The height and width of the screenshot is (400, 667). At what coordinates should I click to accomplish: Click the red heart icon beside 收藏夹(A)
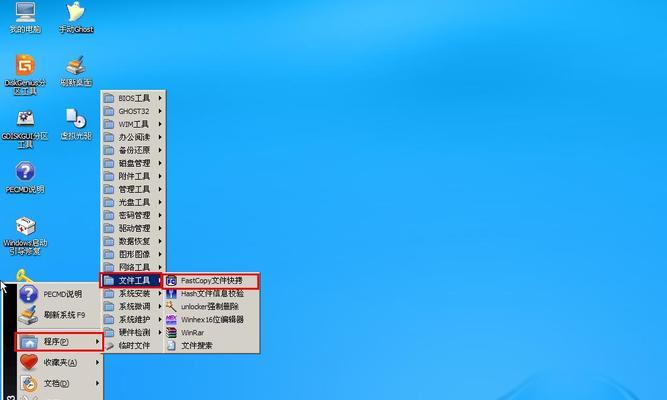click(29, 363)
